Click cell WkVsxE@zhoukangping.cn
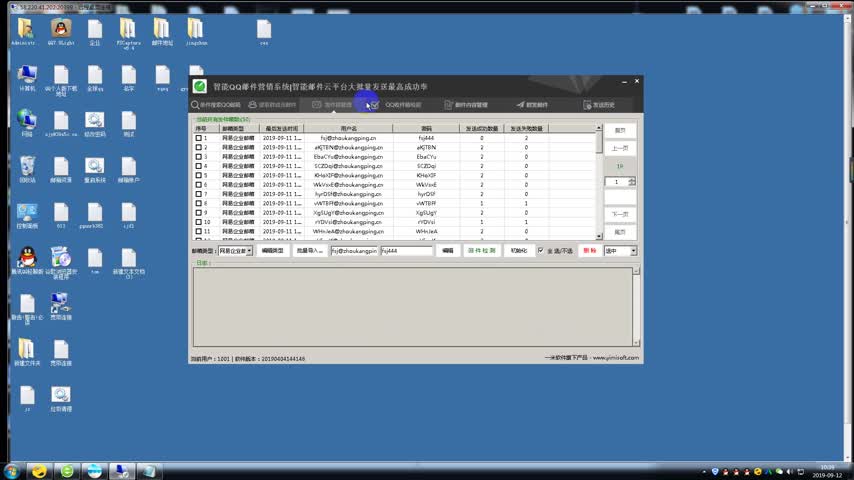The height and width of the screenshot is (480, 854). pos(349,185)
